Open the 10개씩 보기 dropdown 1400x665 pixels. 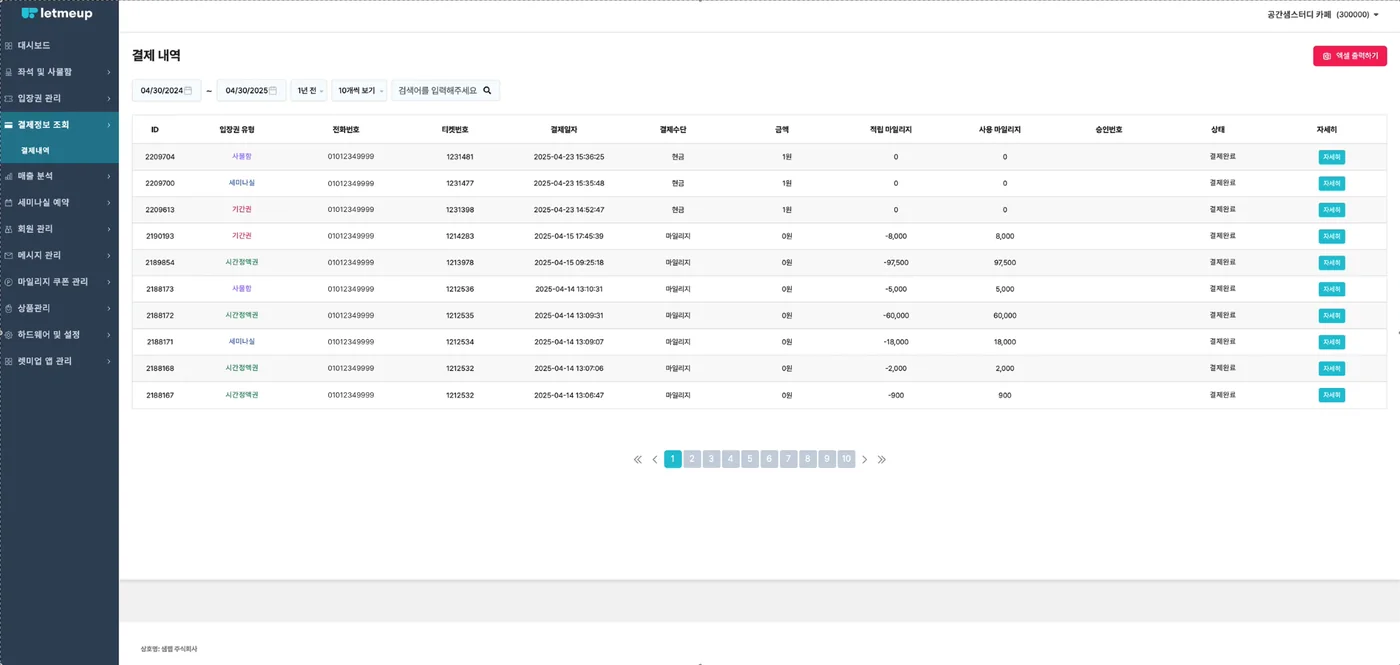click(359, 90)
